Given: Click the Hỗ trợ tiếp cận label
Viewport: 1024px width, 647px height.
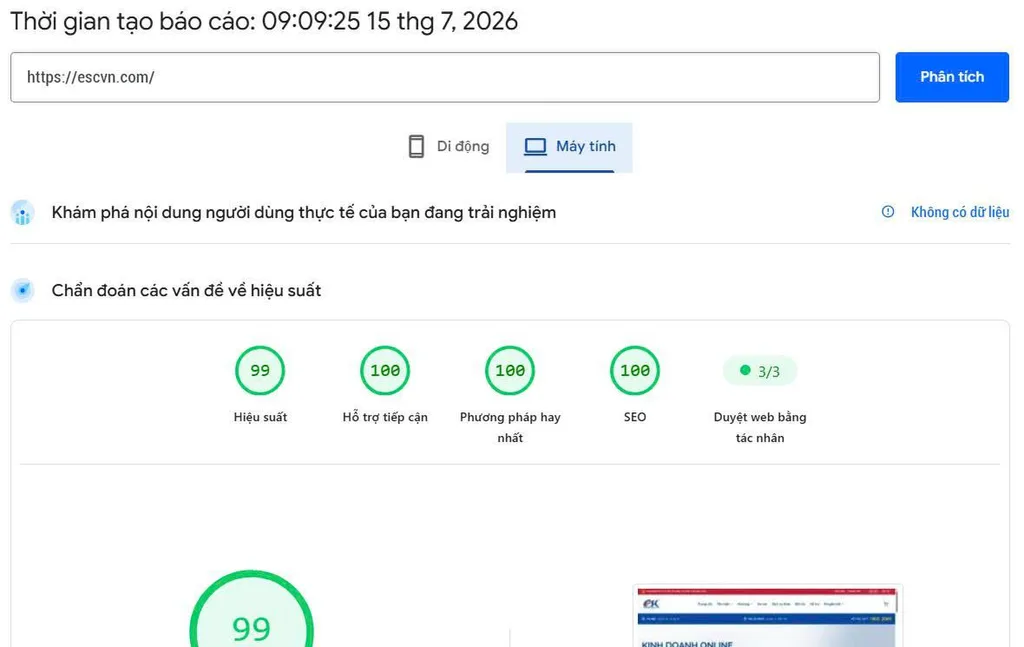Looking at the screenshot, I should (385, 417).
